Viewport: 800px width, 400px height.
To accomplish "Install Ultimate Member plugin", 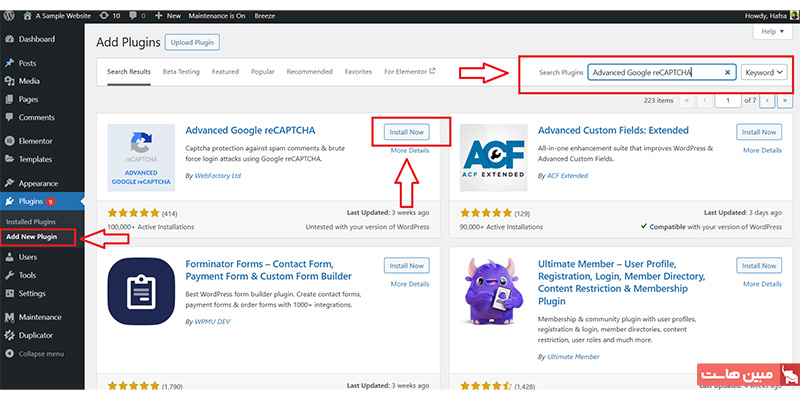I will pos(759,266).
